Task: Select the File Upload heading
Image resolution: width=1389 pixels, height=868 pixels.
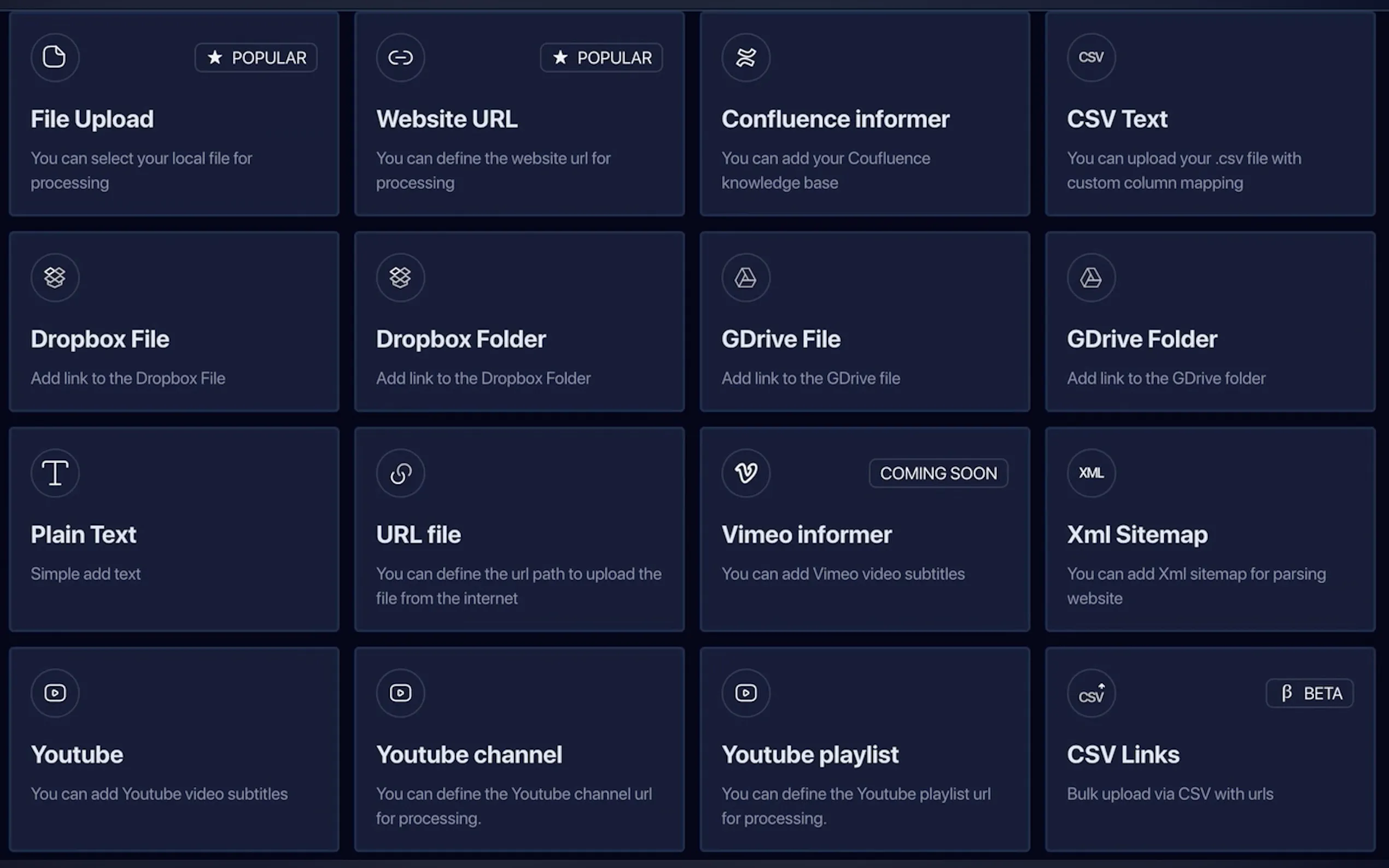Action: pos(92,119)
